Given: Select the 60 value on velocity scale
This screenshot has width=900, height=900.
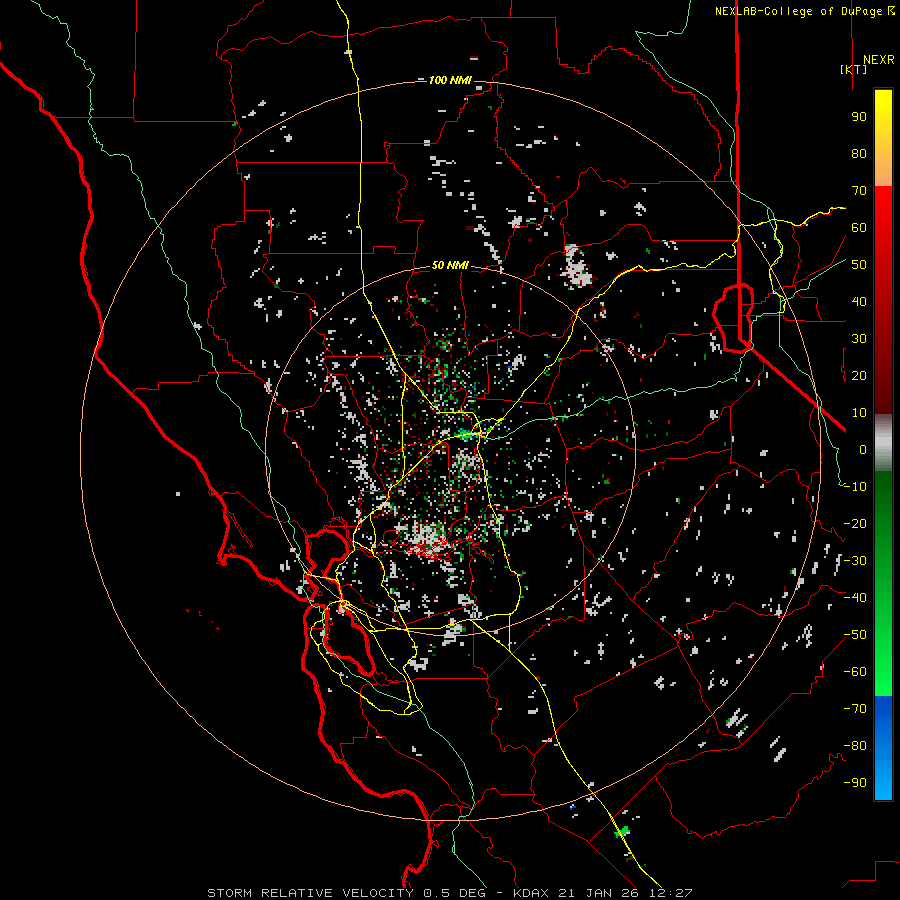Looking at the screenshot, I should point(859,227).
